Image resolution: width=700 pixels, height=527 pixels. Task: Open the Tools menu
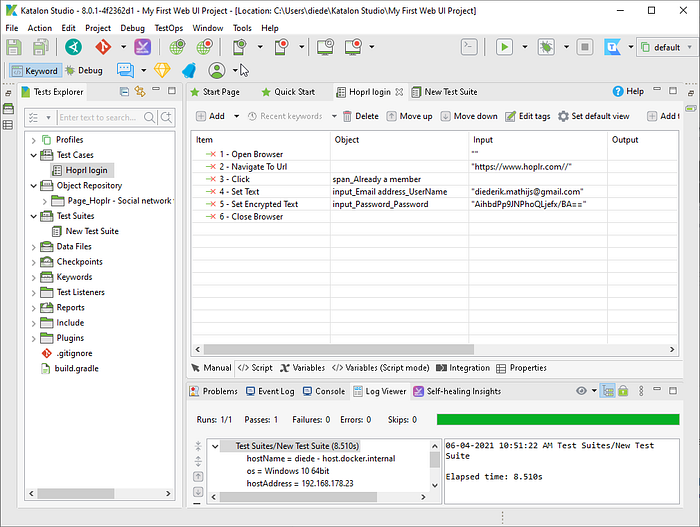[x=242, y=28]
